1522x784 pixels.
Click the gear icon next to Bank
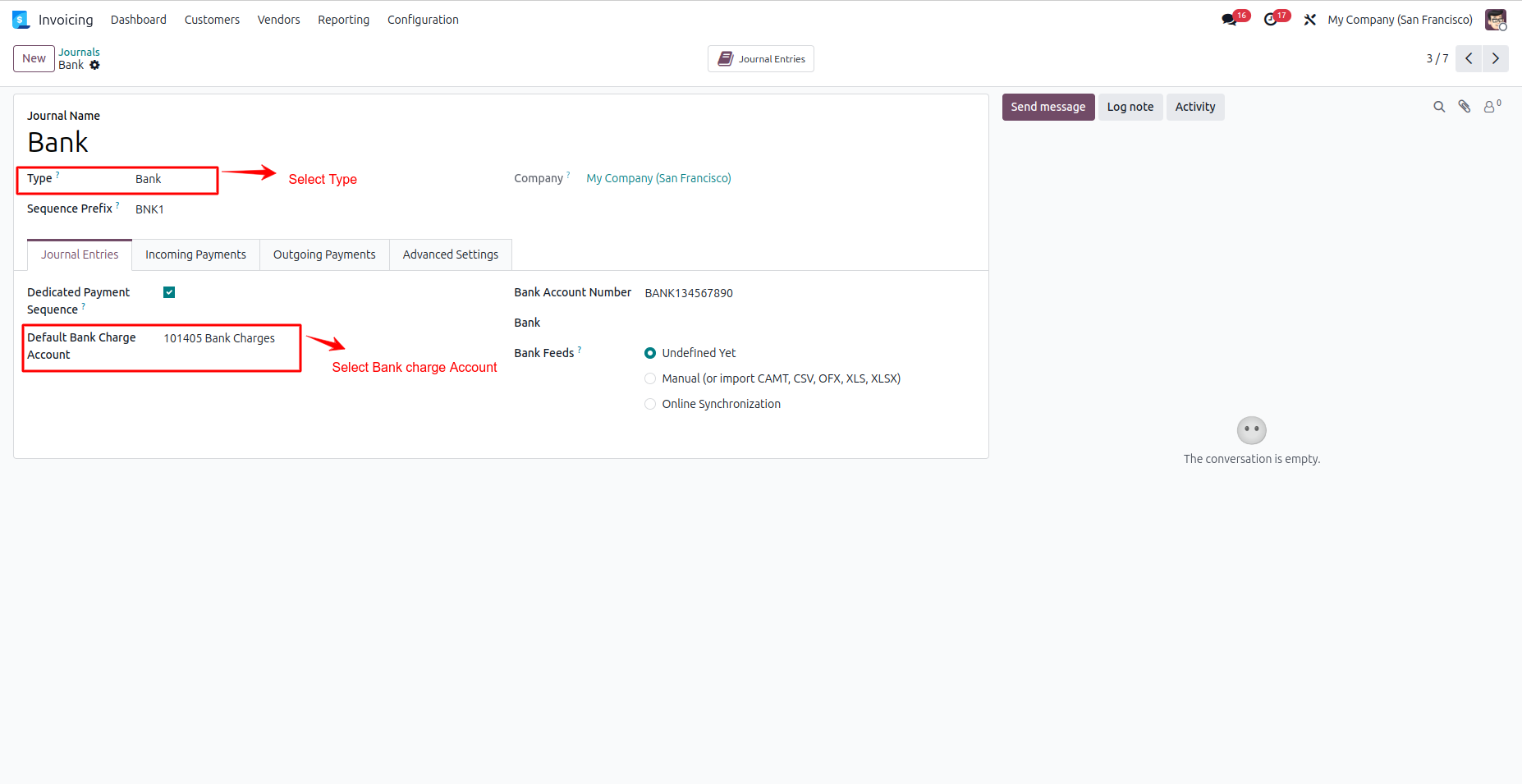[95, 66]
